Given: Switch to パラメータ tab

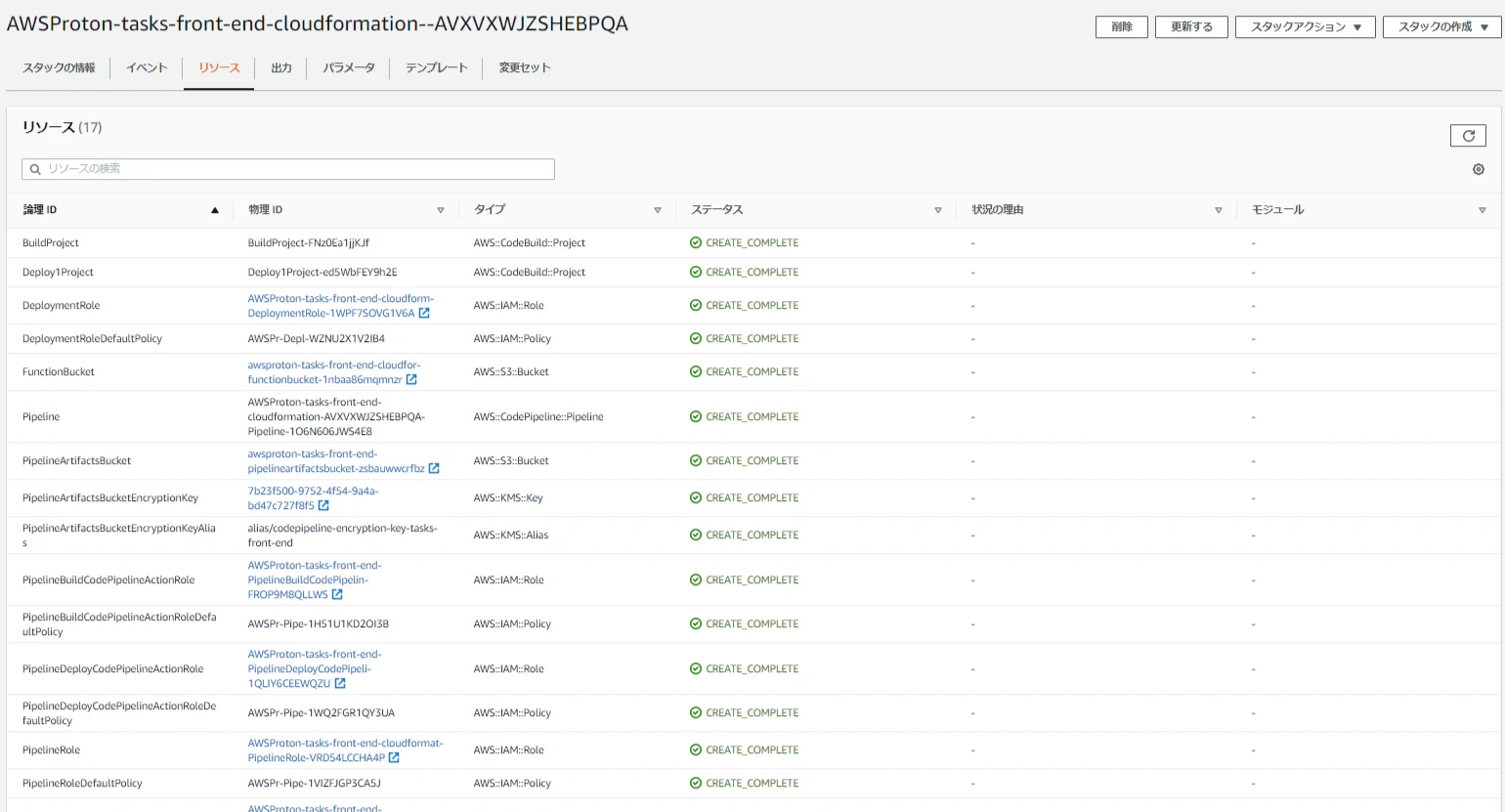Looking at the screenshot, I should click(349, 68).
